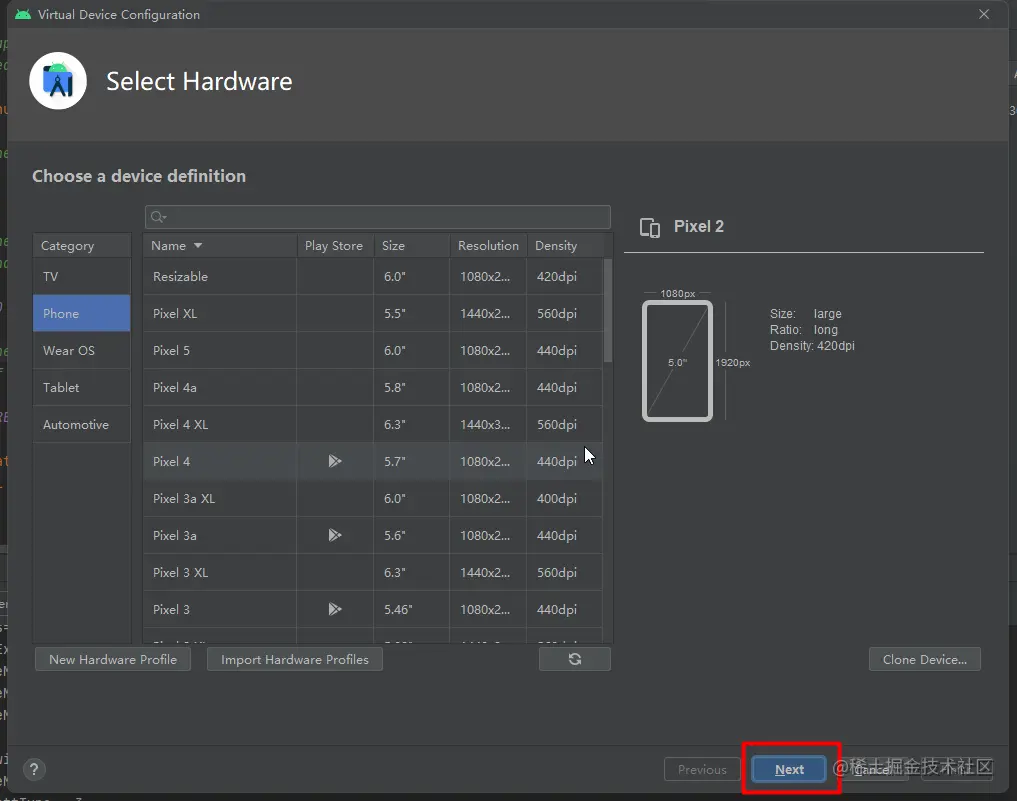Click the refresh device list button
Viewport: 1017px width, 801px height.
(x=574, y=659)
